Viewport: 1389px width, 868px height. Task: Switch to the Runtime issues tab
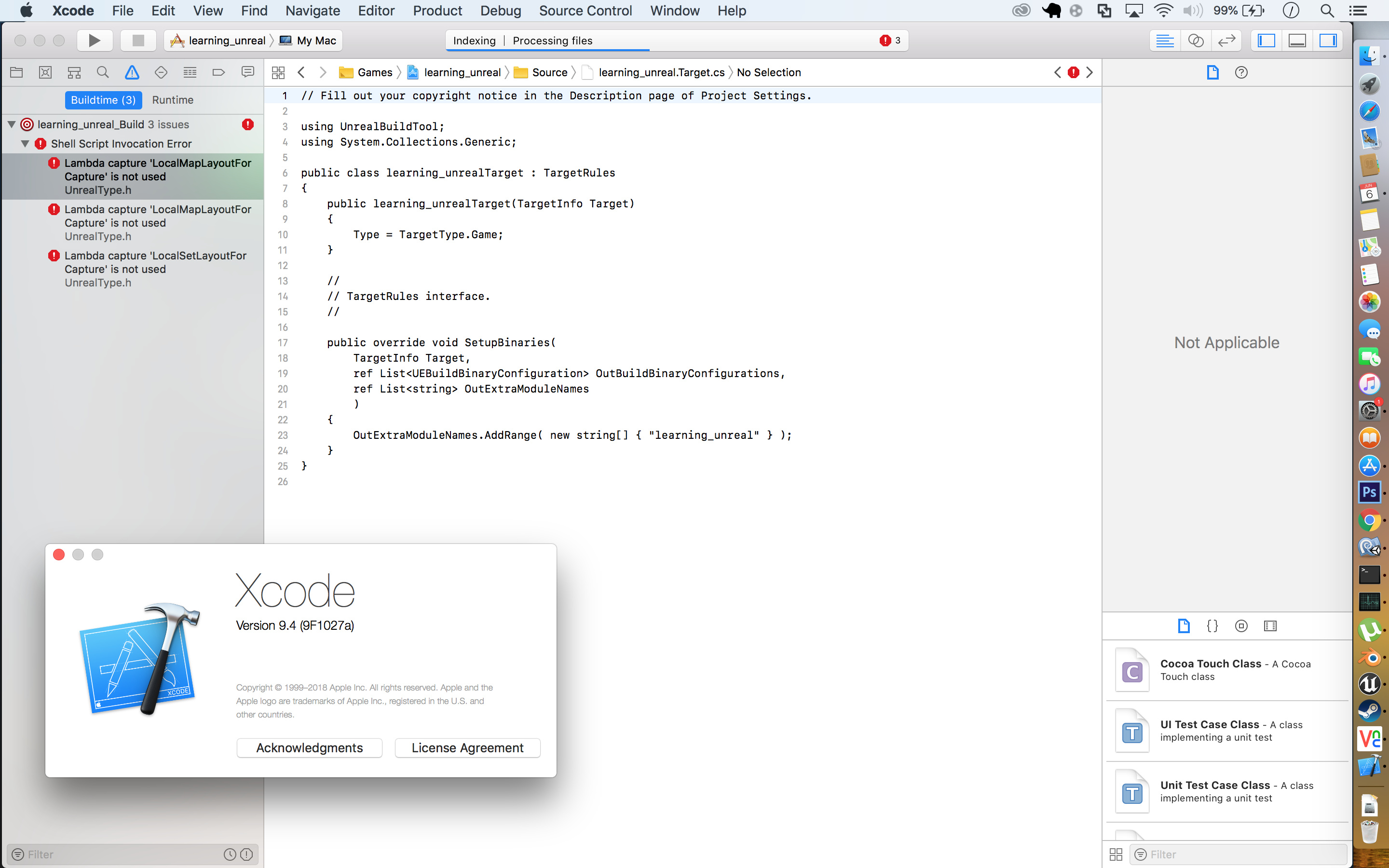pos(173,100)
